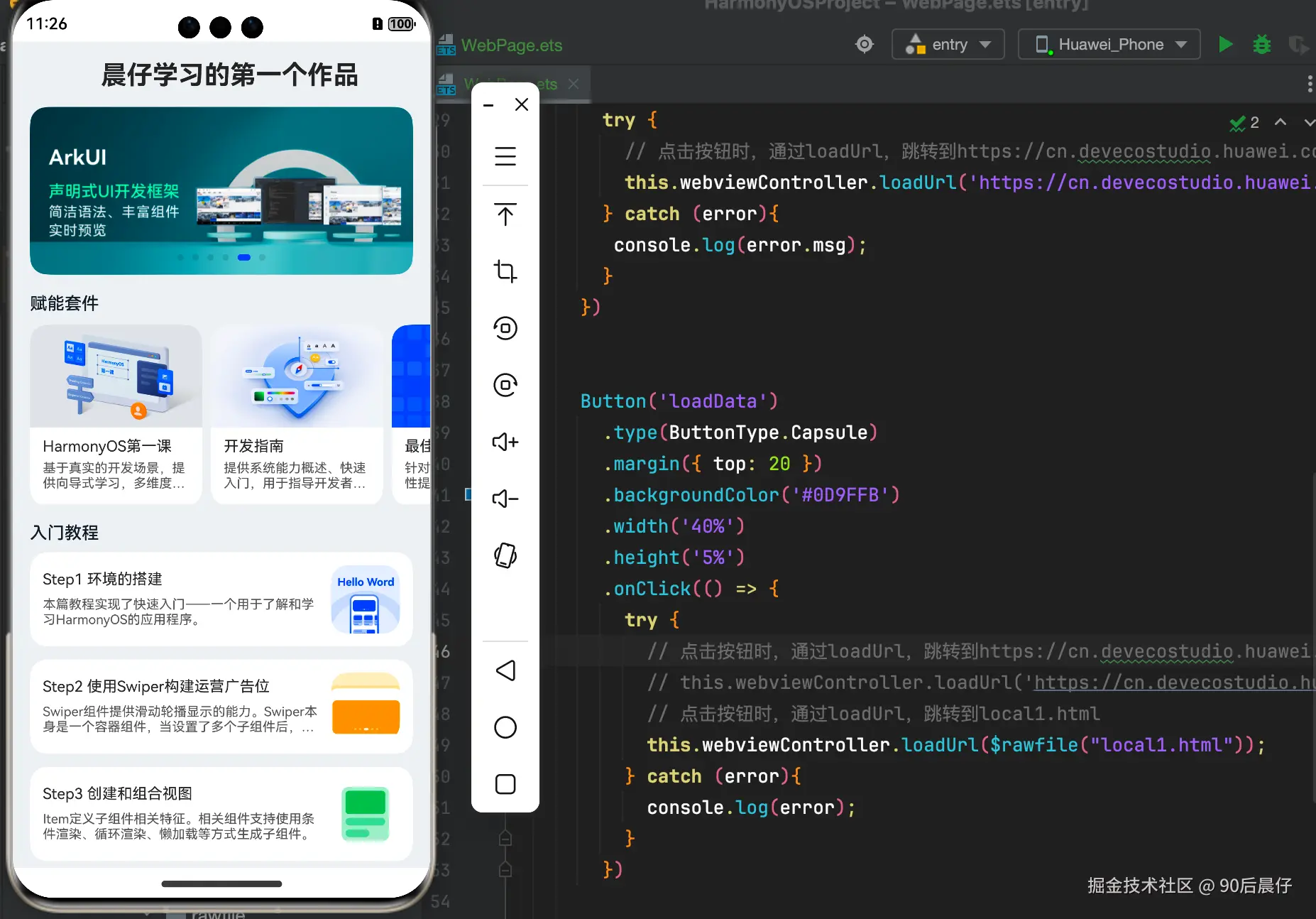Open the emulator toolbar hamburger menu

click(x=505, y=156)
